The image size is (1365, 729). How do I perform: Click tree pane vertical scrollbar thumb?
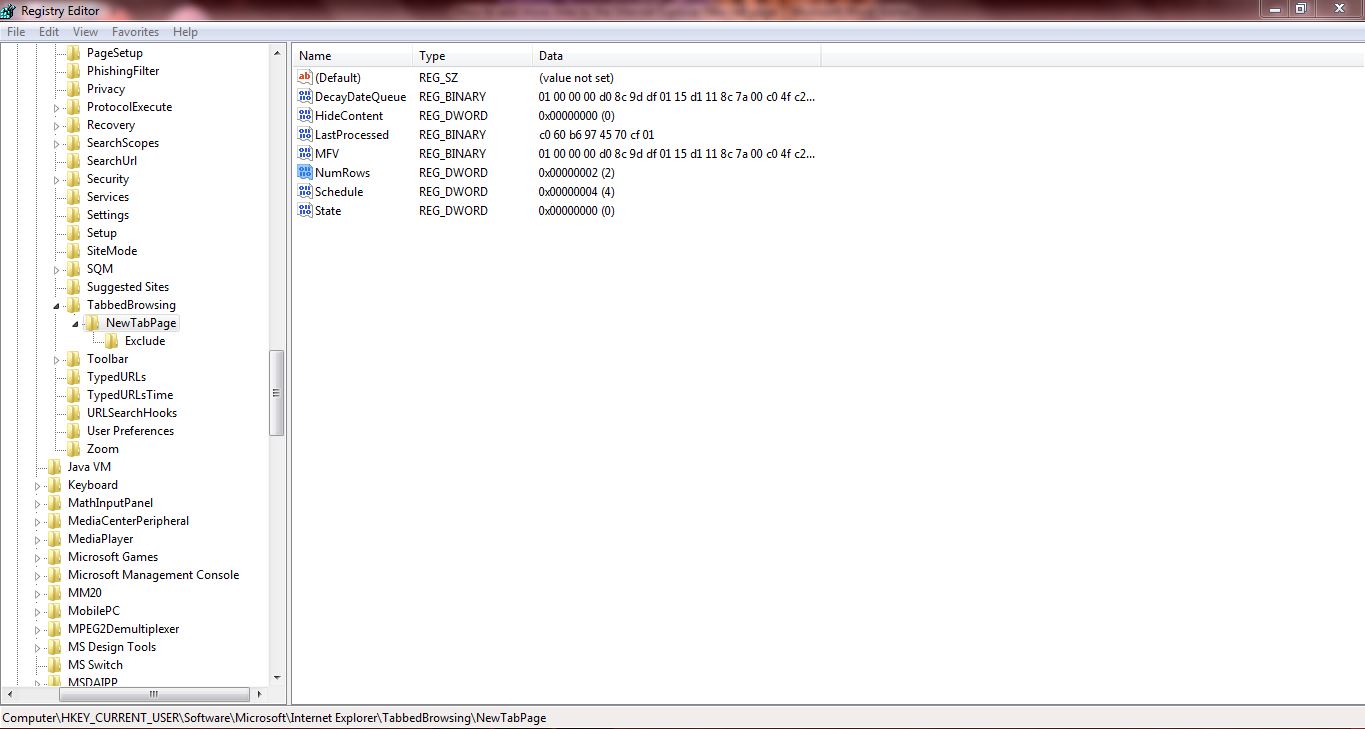(x=277, y=393)
